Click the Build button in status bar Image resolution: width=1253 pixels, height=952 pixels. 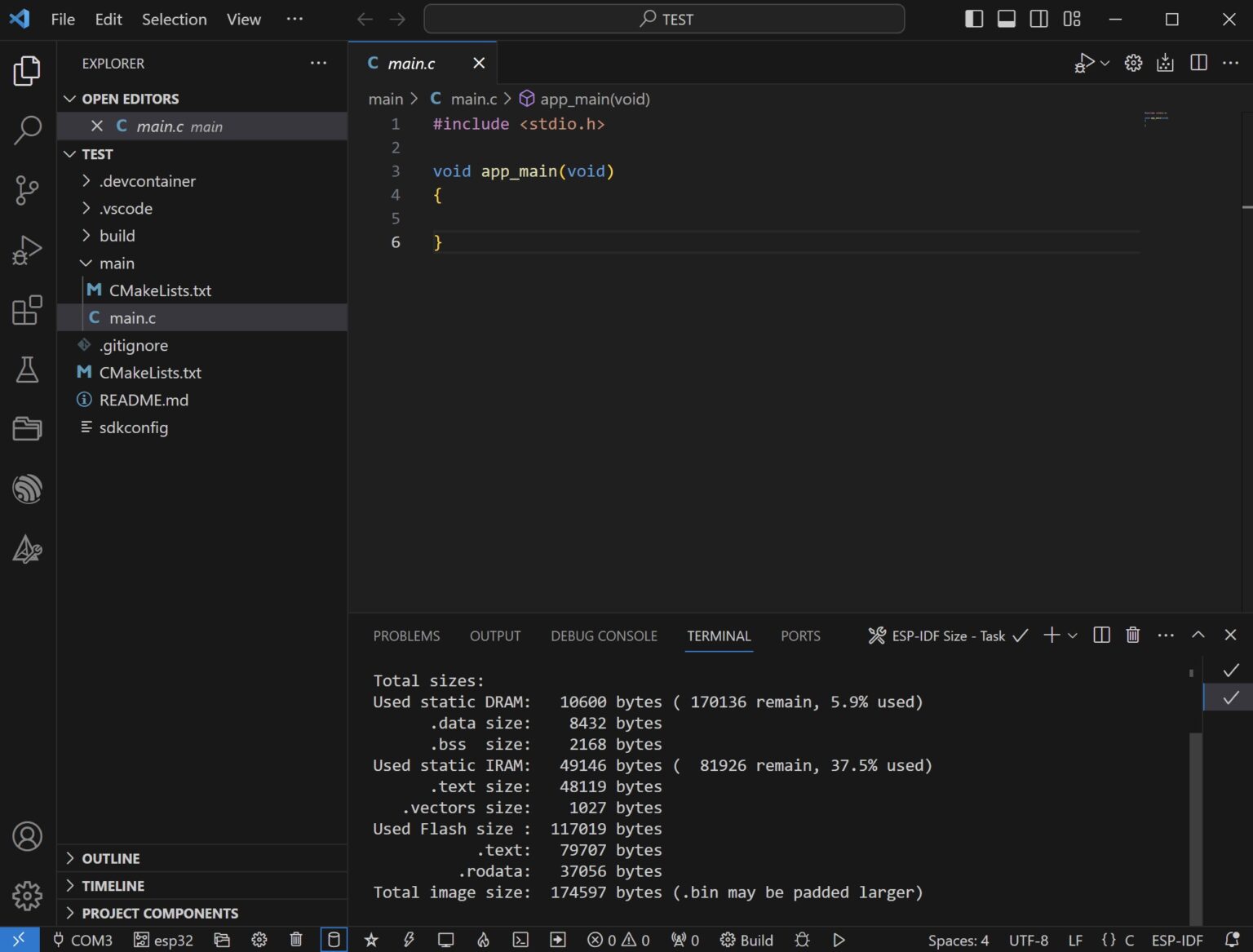pyautogui.click(x=746, y=940)
